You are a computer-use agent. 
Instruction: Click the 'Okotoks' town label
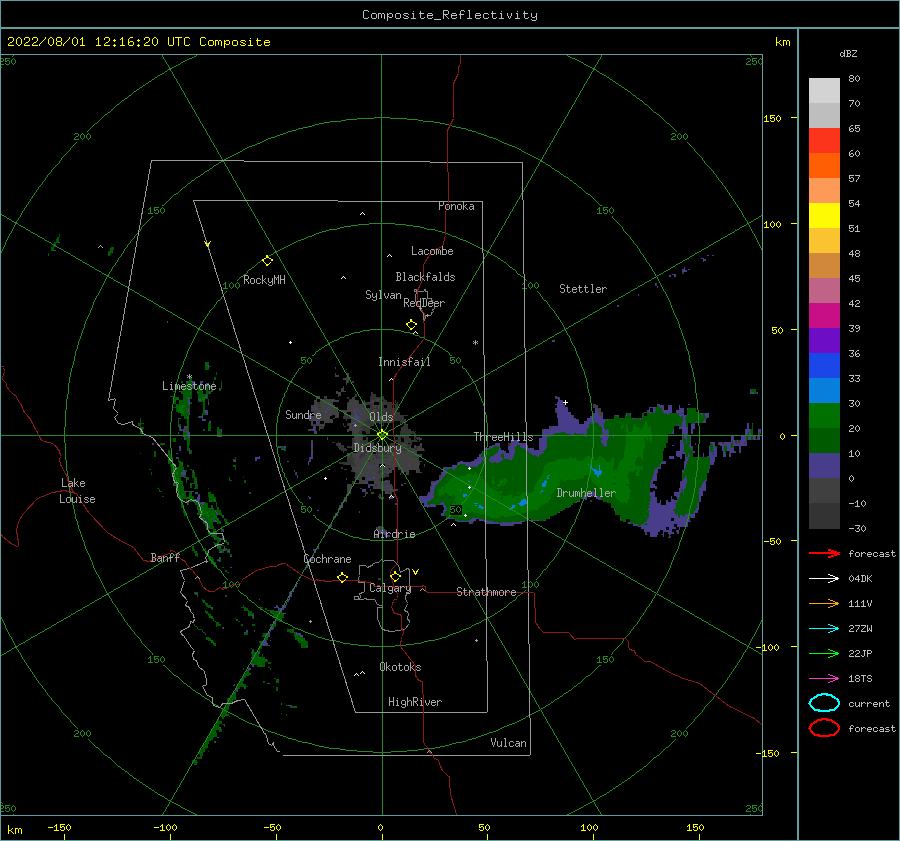coord(400,667)
